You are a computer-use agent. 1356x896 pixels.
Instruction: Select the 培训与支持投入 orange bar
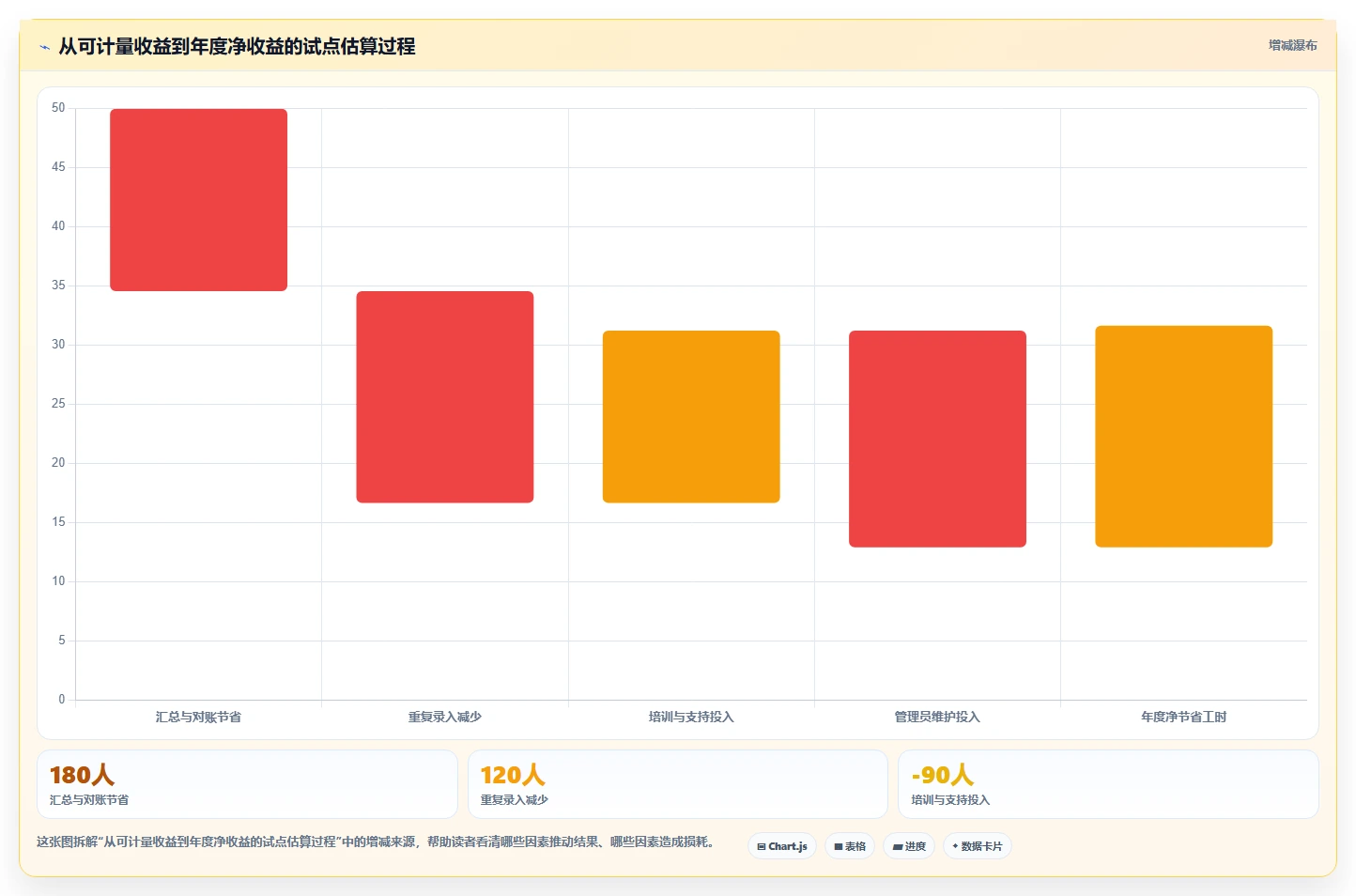[691, 417]
